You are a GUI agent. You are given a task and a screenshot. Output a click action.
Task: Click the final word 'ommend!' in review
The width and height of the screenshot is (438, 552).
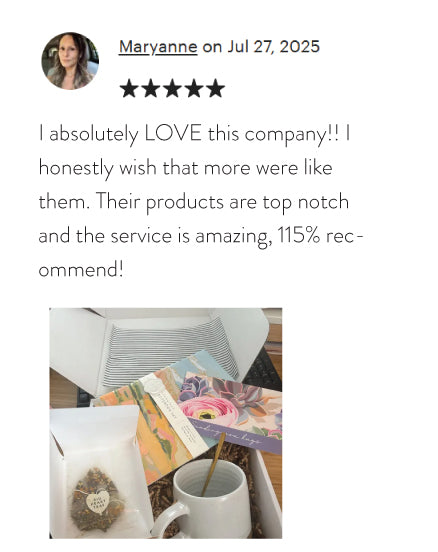81,270
